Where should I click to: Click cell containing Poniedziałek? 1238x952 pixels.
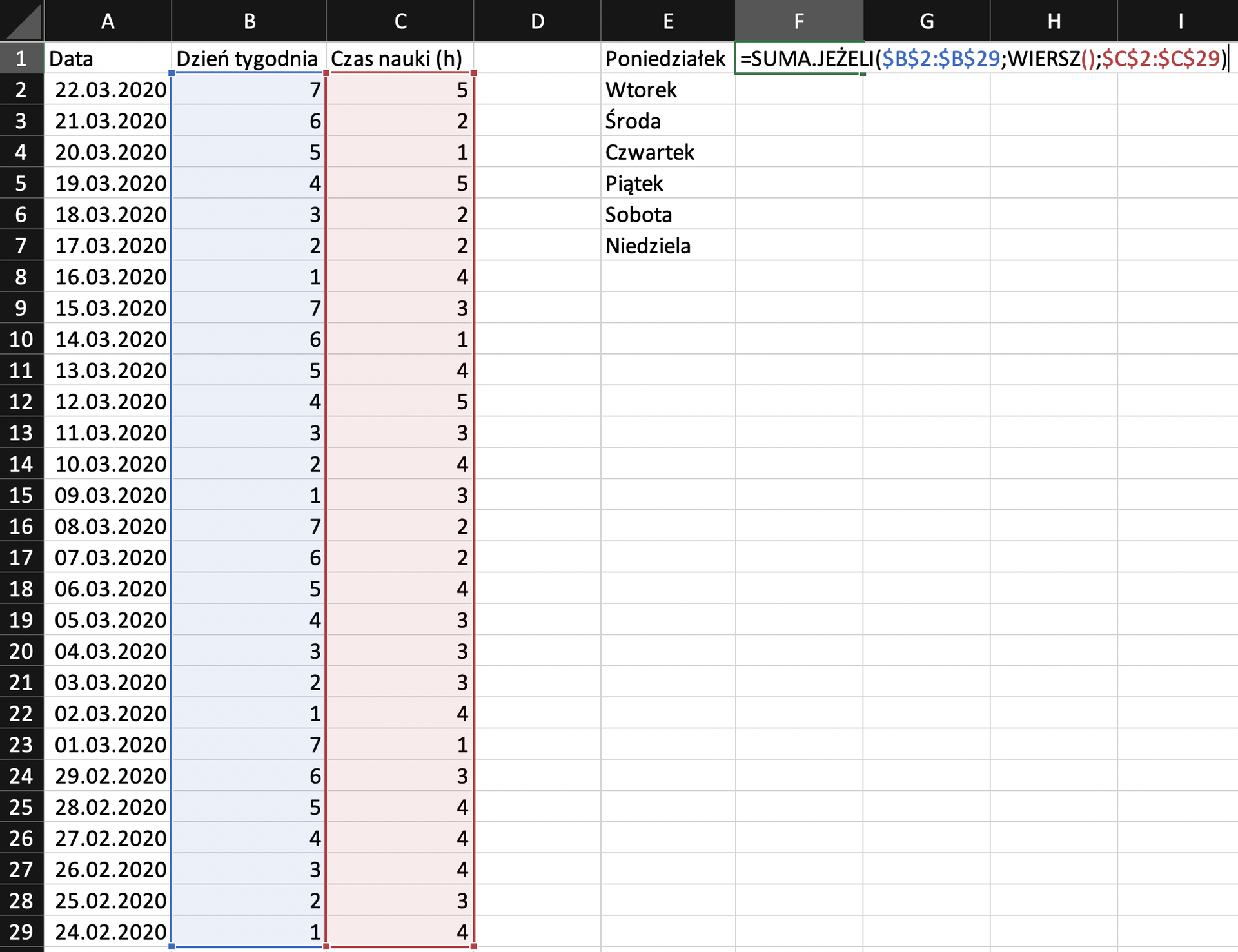tap(666, 59)
